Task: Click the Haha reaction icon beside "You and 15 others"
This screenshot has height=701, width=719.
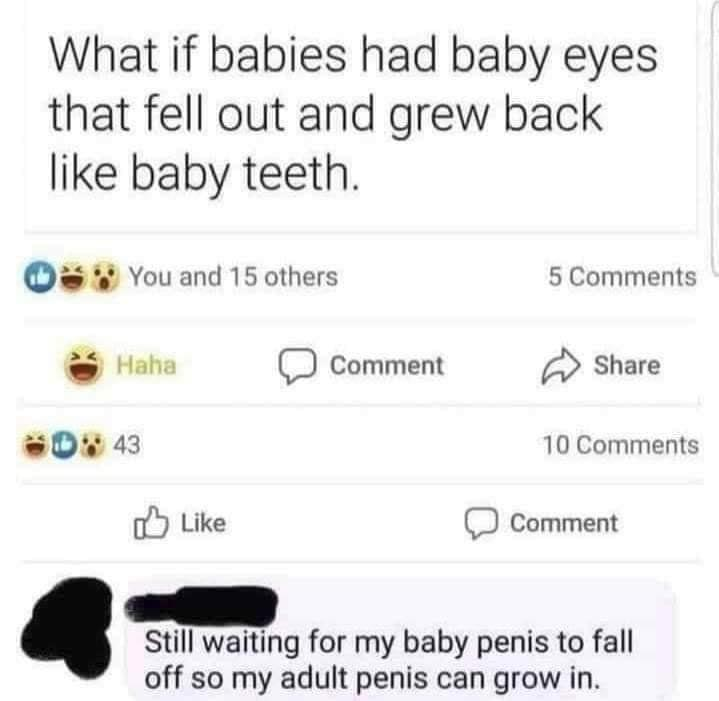Action: 72,276
